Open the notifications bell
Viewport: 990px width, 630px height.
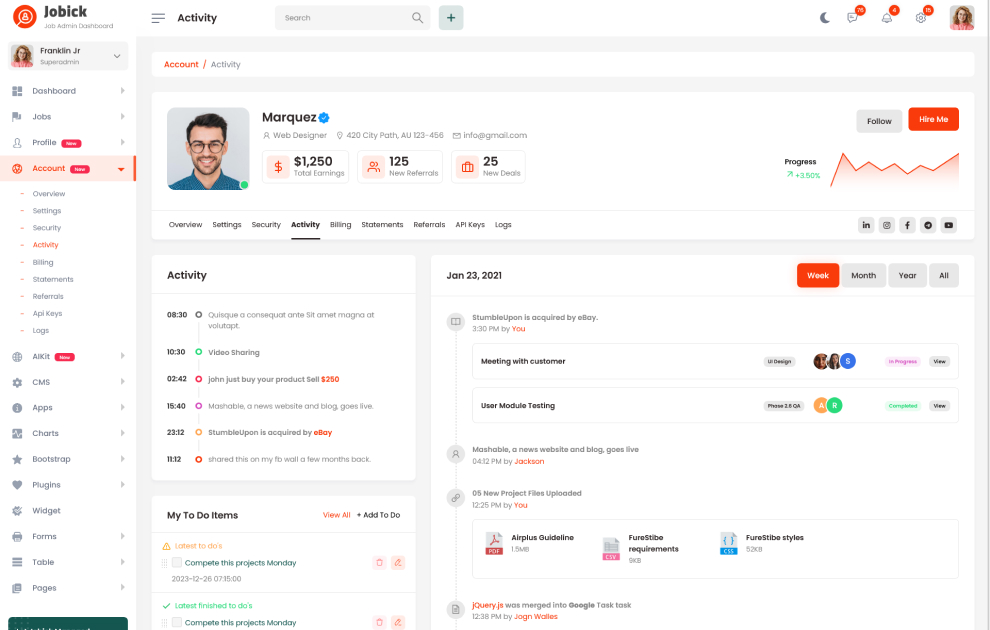click(x=886, y=18)
